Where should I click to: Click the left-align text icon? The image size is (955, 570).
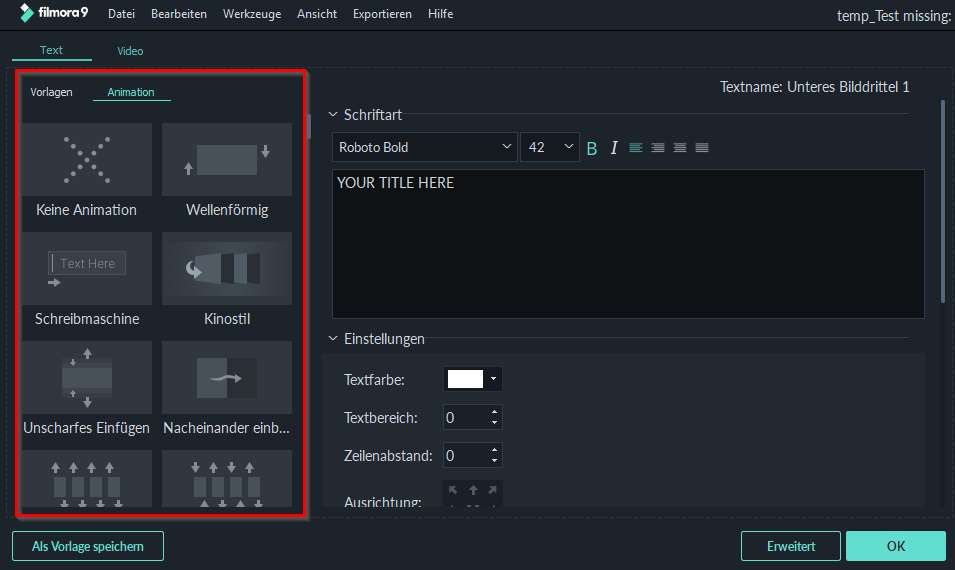pyautogui.click(x=636, y=148)
